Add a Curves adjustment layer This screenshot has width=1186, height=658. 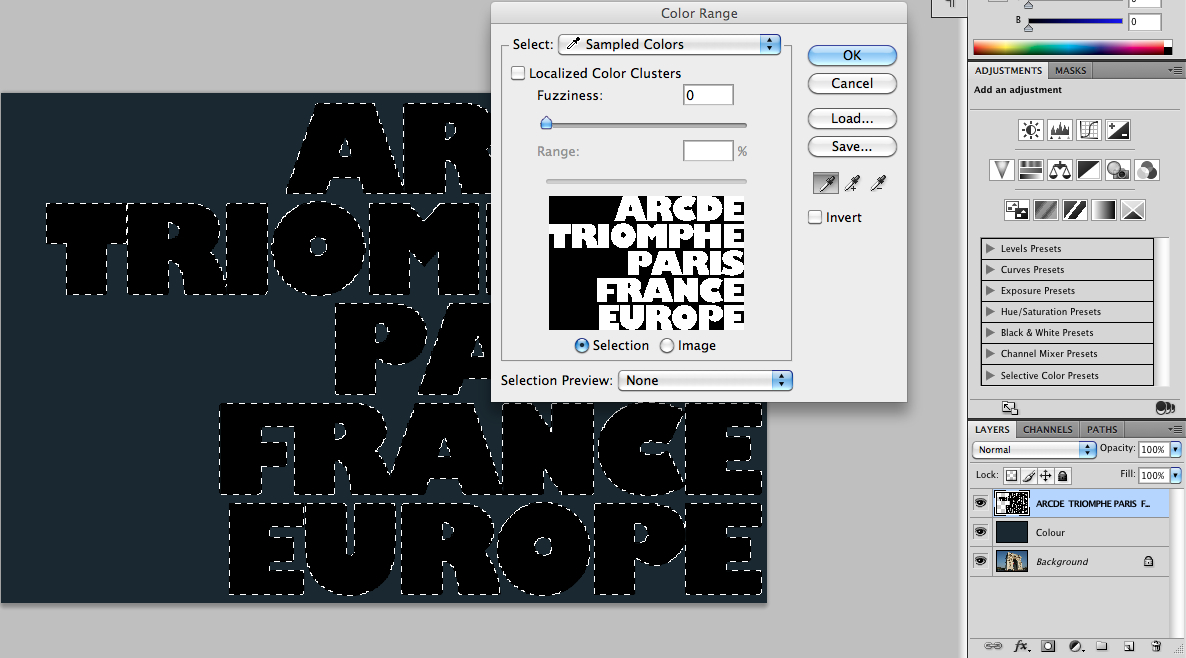1088,130
